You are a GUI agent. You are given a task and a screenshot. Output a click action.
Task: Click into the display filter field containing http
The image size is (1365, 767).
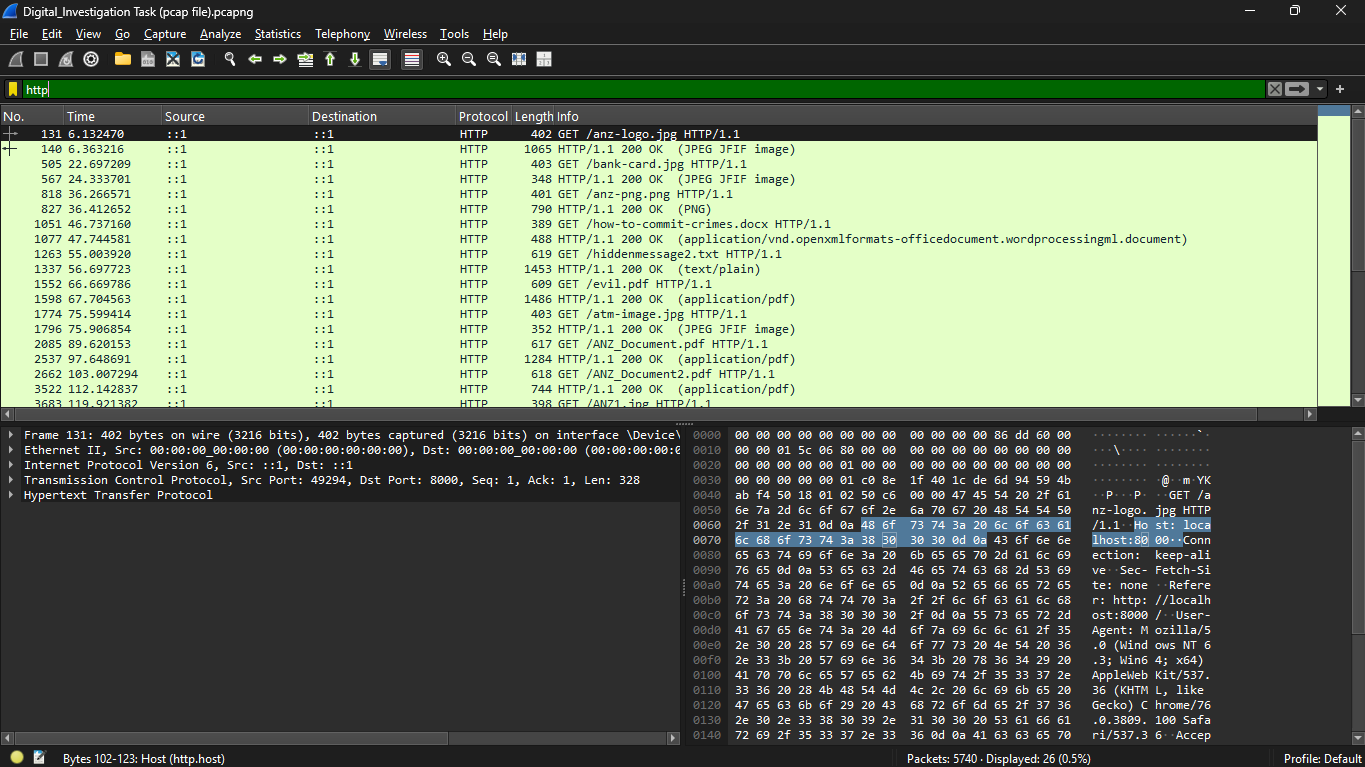coord(644,89)
